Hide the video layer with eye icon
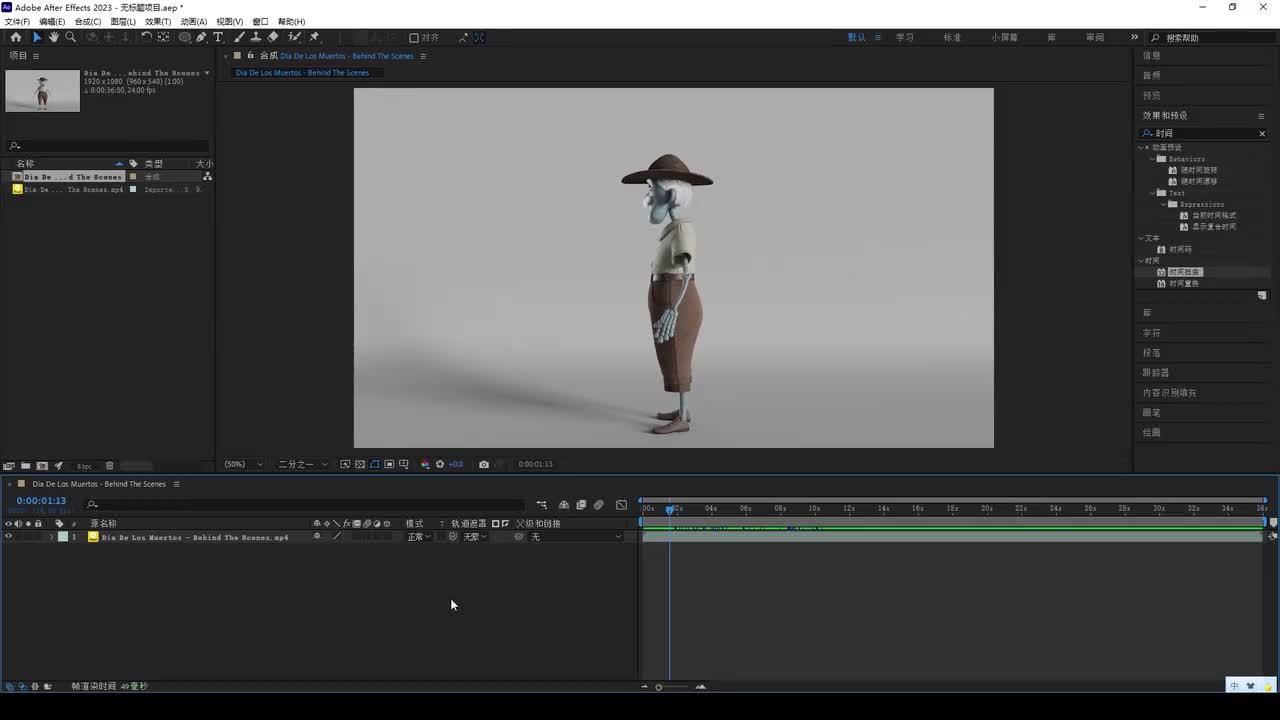1280x720 pixels. coord(9,537)
